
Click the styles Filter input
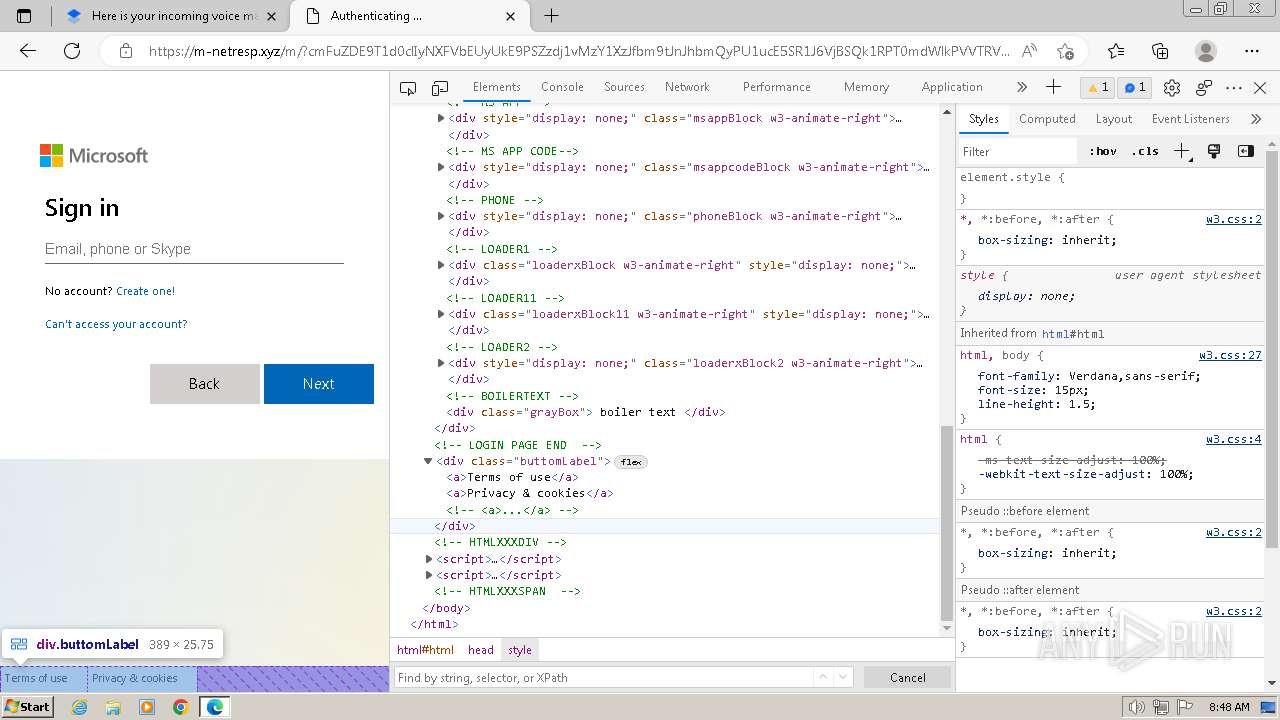tap(1018, 151)
